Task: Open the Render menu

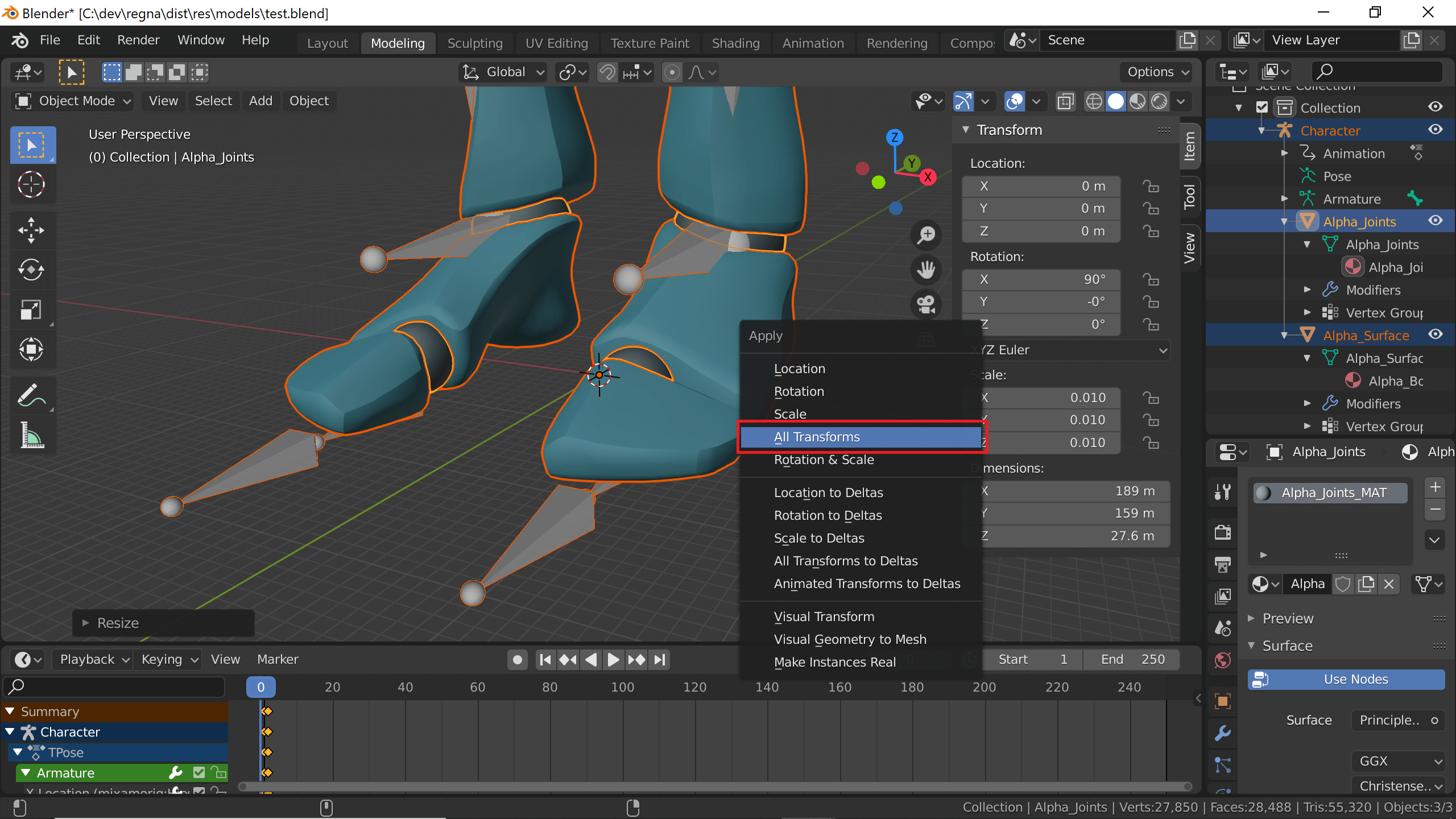Action: point(138,40)
